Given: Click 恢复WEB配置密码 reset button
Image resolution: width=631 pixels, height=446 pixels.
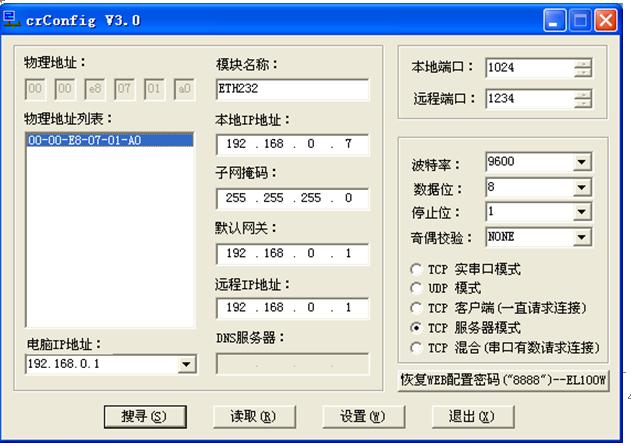Looking at the screenshot, I should click(x=503, y=380).
